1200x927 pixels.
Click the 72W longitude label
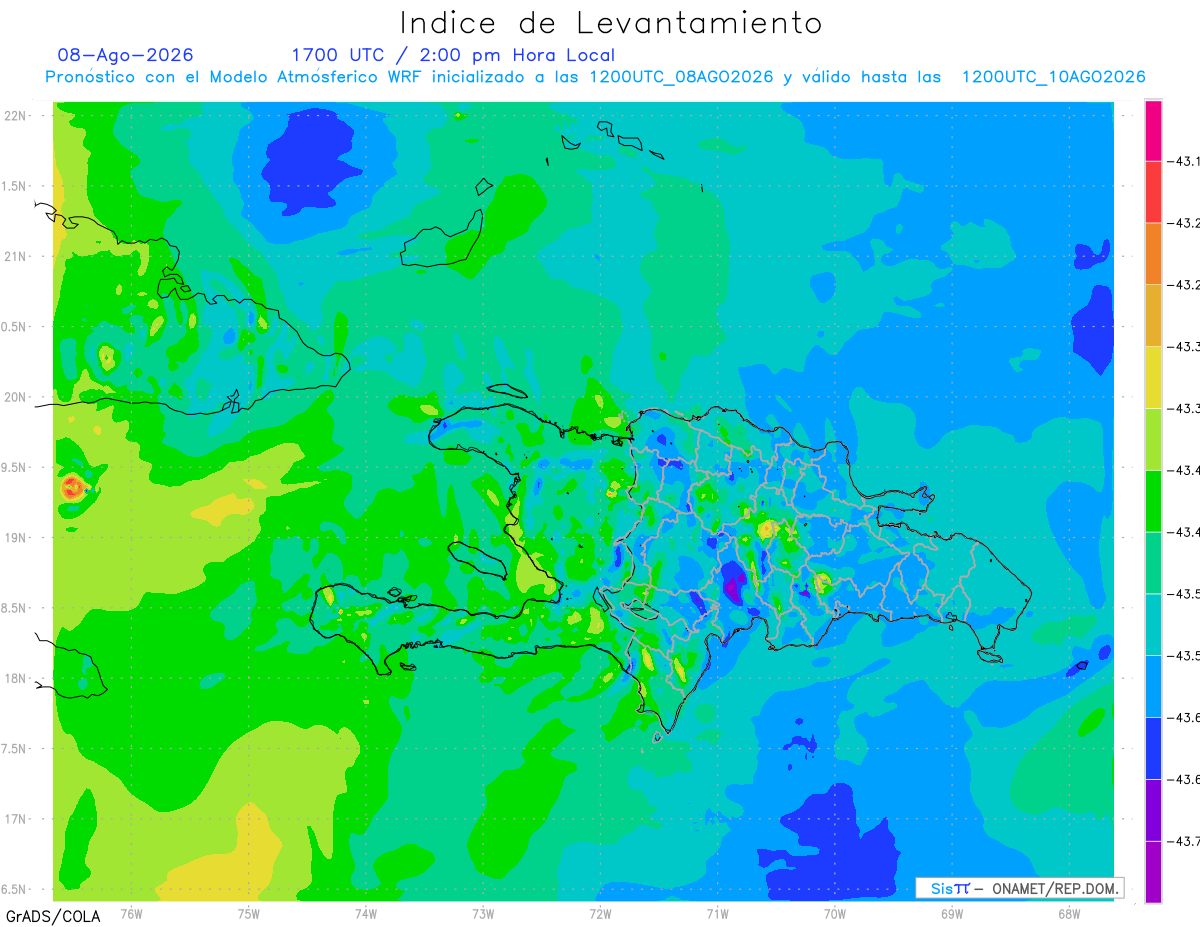tap(600, 912)
